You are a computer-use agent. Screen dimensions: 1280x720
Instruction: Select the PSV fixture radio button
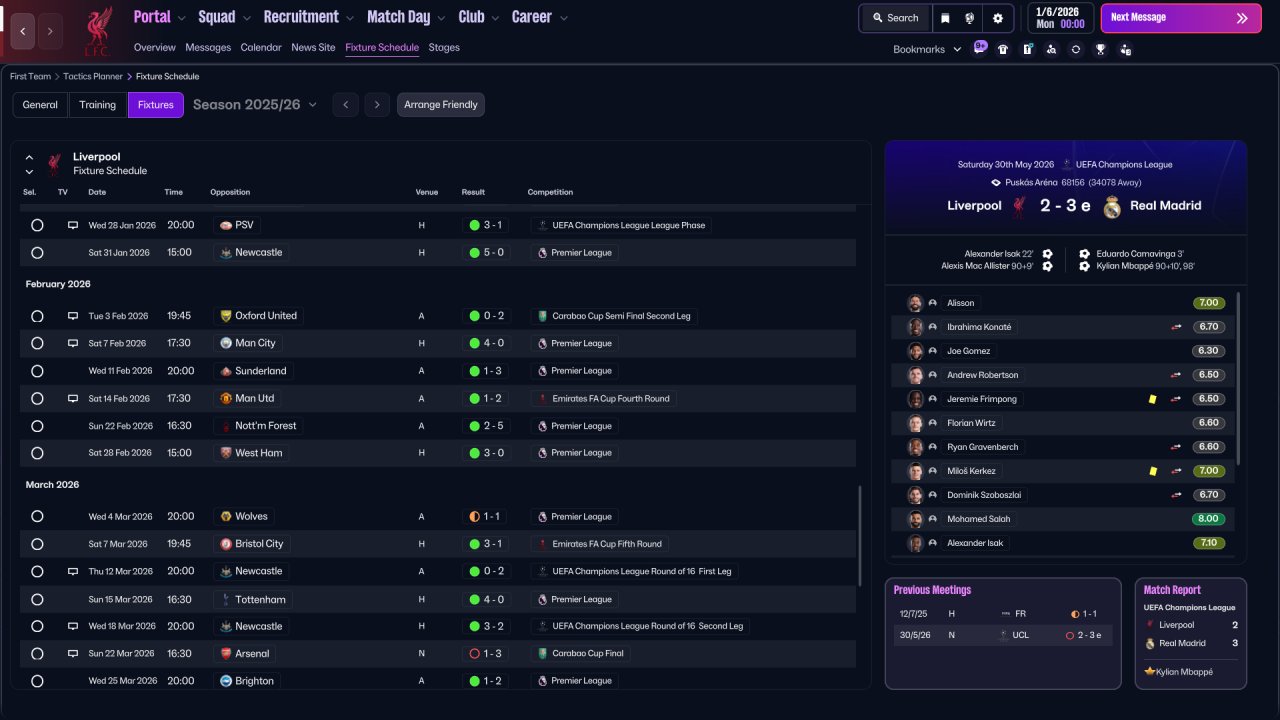click(37, 225)
